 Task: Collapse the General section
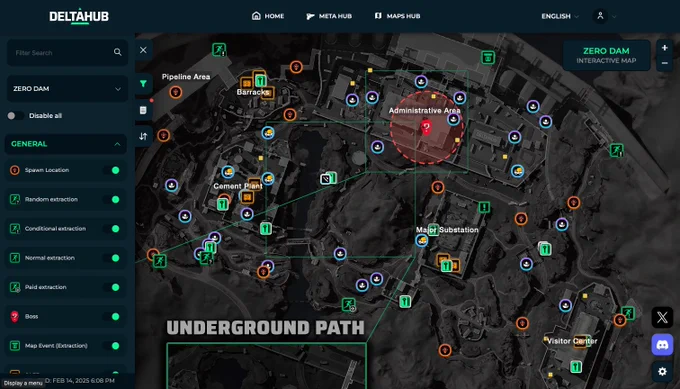tap(66, 144)
